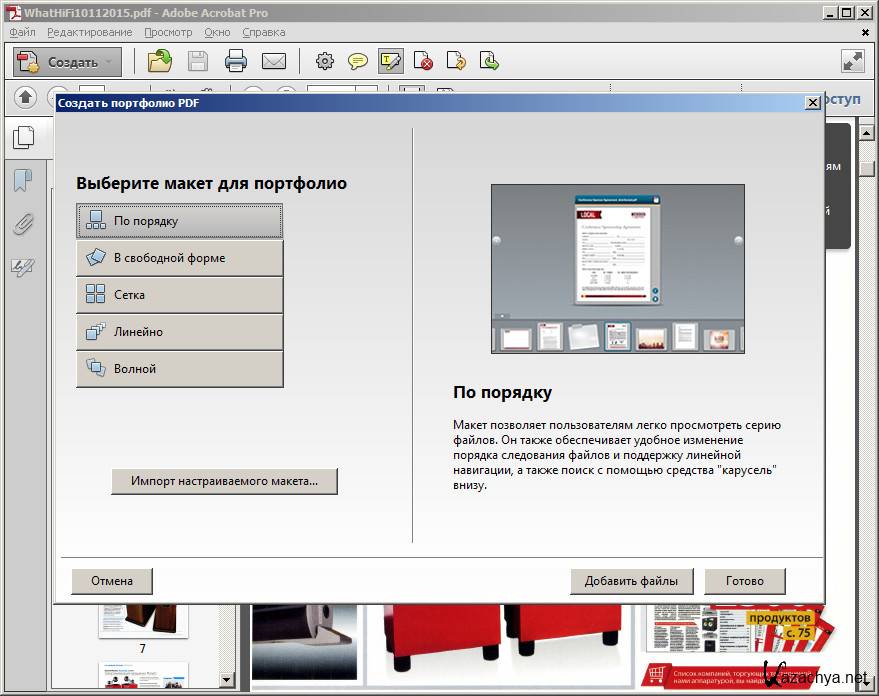This screenshot has height=696, width=879.
Task: Open the «Редактирование» menu
Action: pos(89,32)
